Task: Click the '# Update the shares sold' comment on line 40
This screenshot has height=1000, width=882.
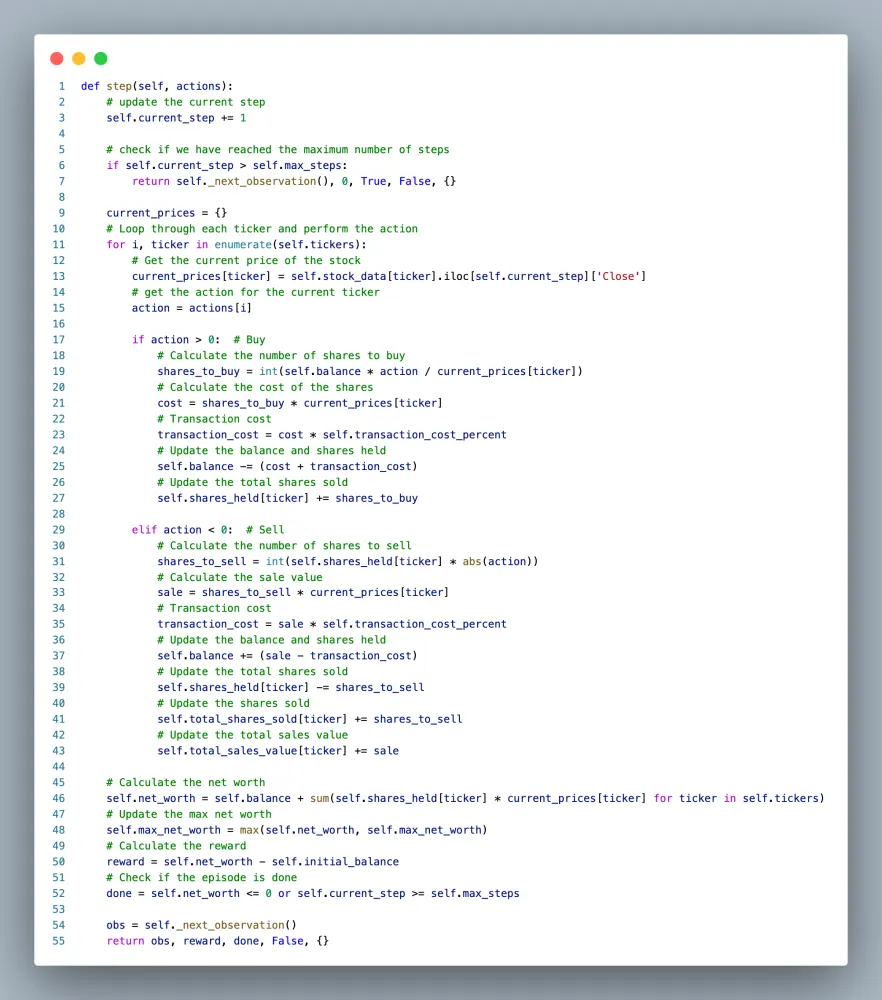Action: point(233,703)
